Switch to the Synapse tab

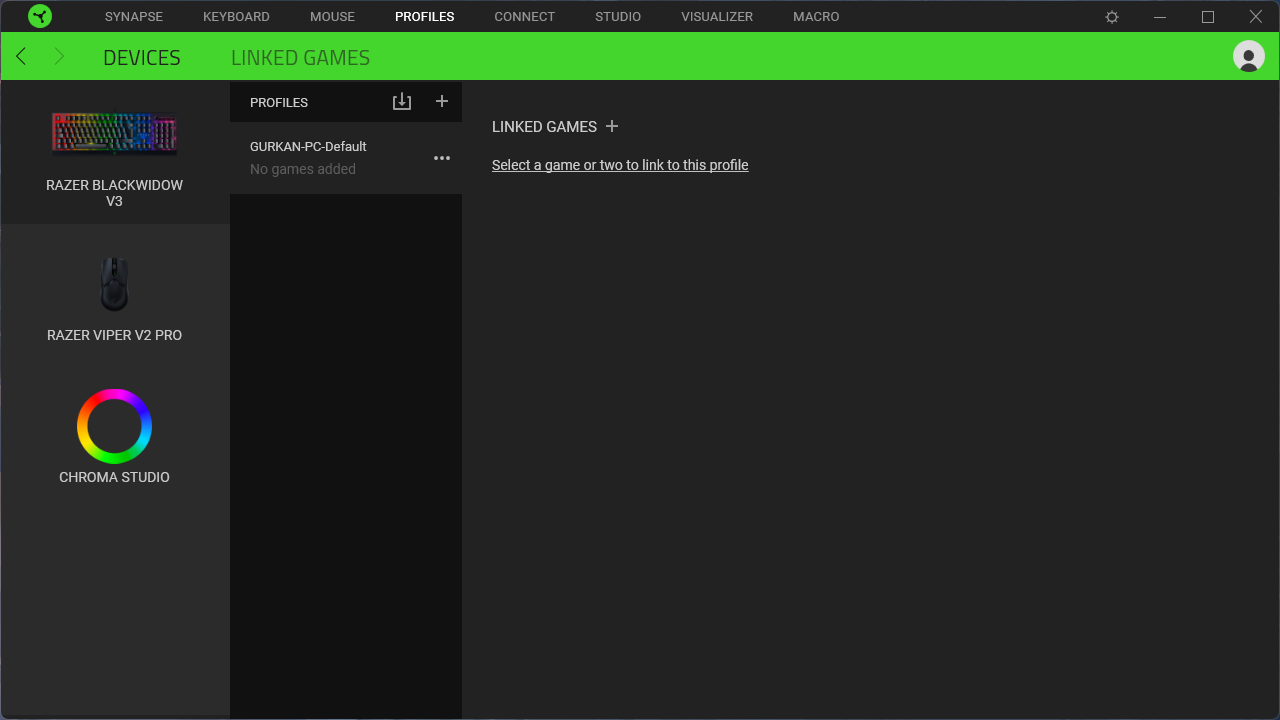point(134,17)
